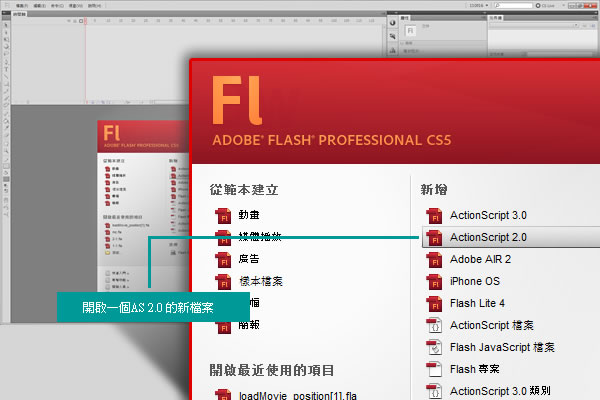Select the Subselection tool in the tools panel
Image resolution: width=600 pixels, height=400 pixels.
(x=6, y=32)
